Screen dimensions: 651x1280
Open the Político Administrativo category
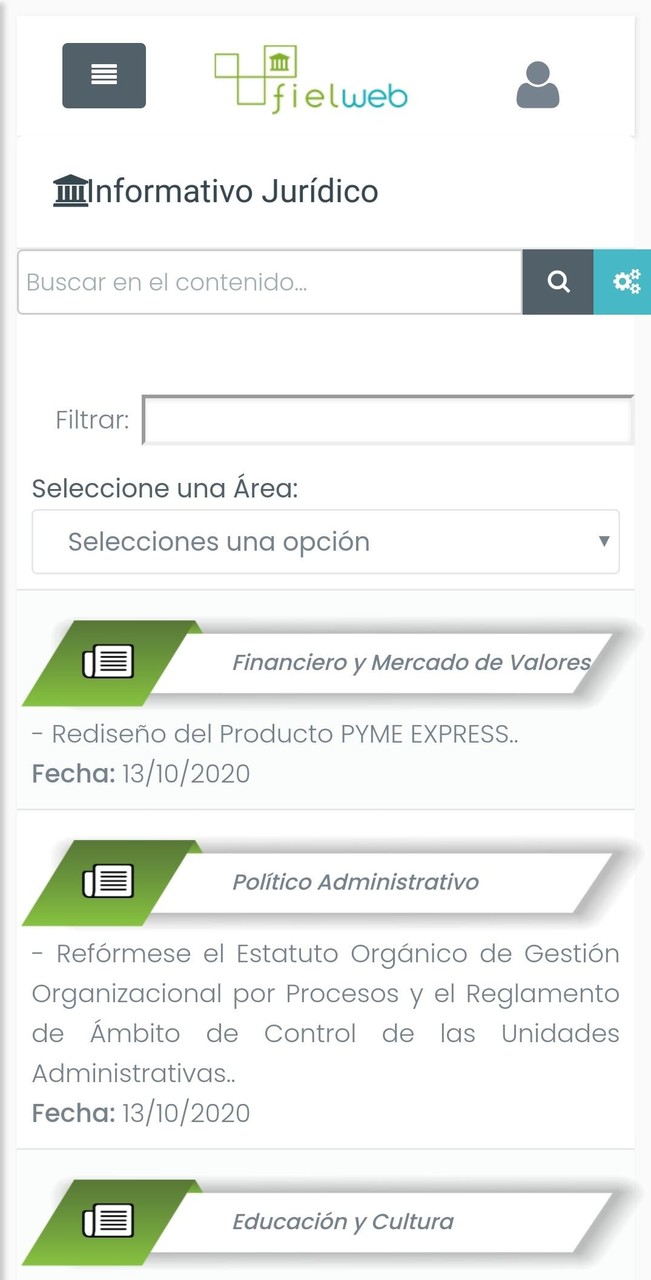(356, 882)
